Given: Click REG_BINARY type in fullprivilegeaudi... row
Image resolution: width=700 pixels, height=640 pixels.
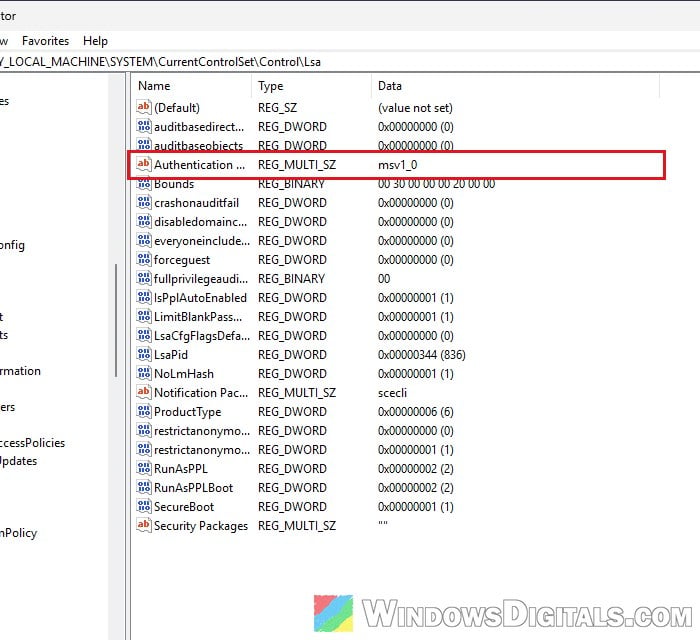Looking at the screenshot, I should pyautogui.click(x=291, y=279).
